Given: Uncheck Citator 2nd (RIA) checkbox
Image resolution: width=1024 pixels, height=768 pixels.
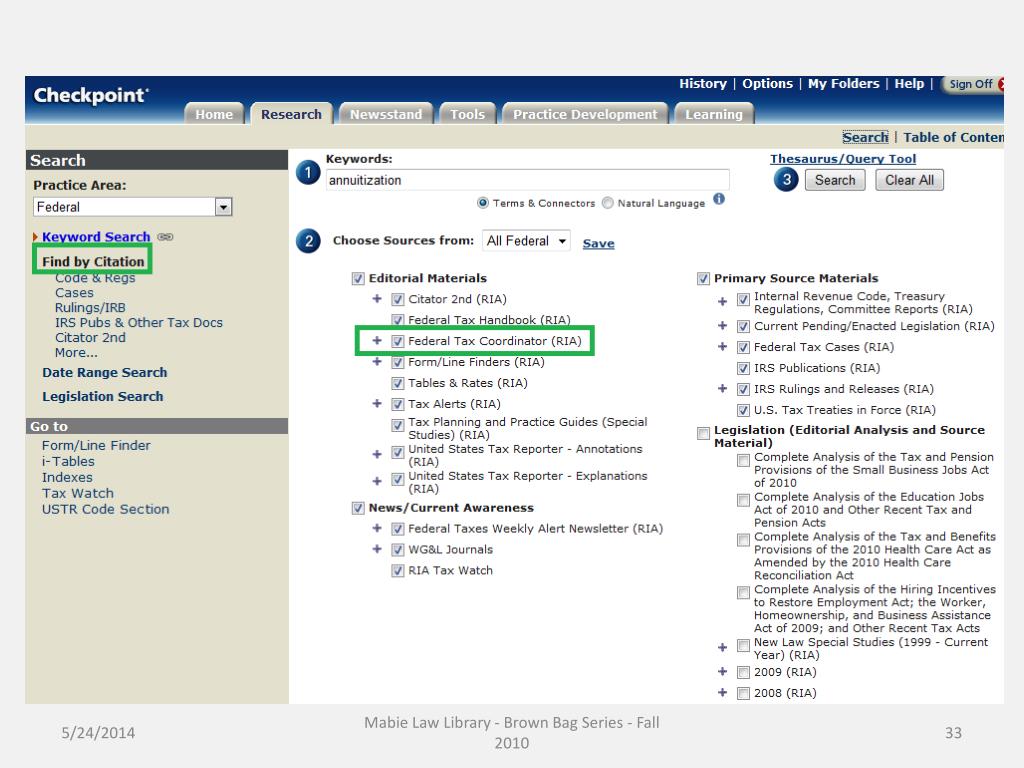Looking at the screenshot, I should 398,300.
